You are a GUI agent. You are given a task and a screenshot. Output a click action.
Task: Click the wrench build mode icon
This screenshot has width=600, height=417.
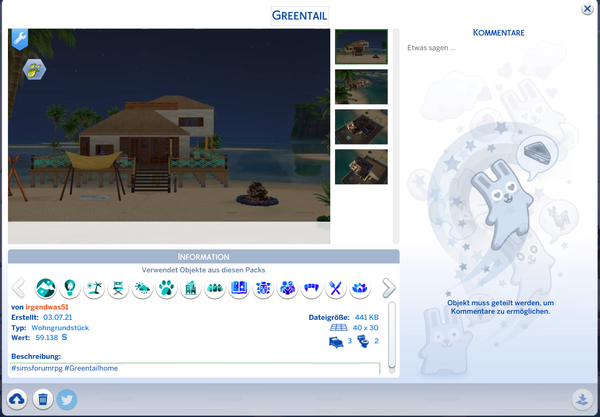(x=20, y=39)
